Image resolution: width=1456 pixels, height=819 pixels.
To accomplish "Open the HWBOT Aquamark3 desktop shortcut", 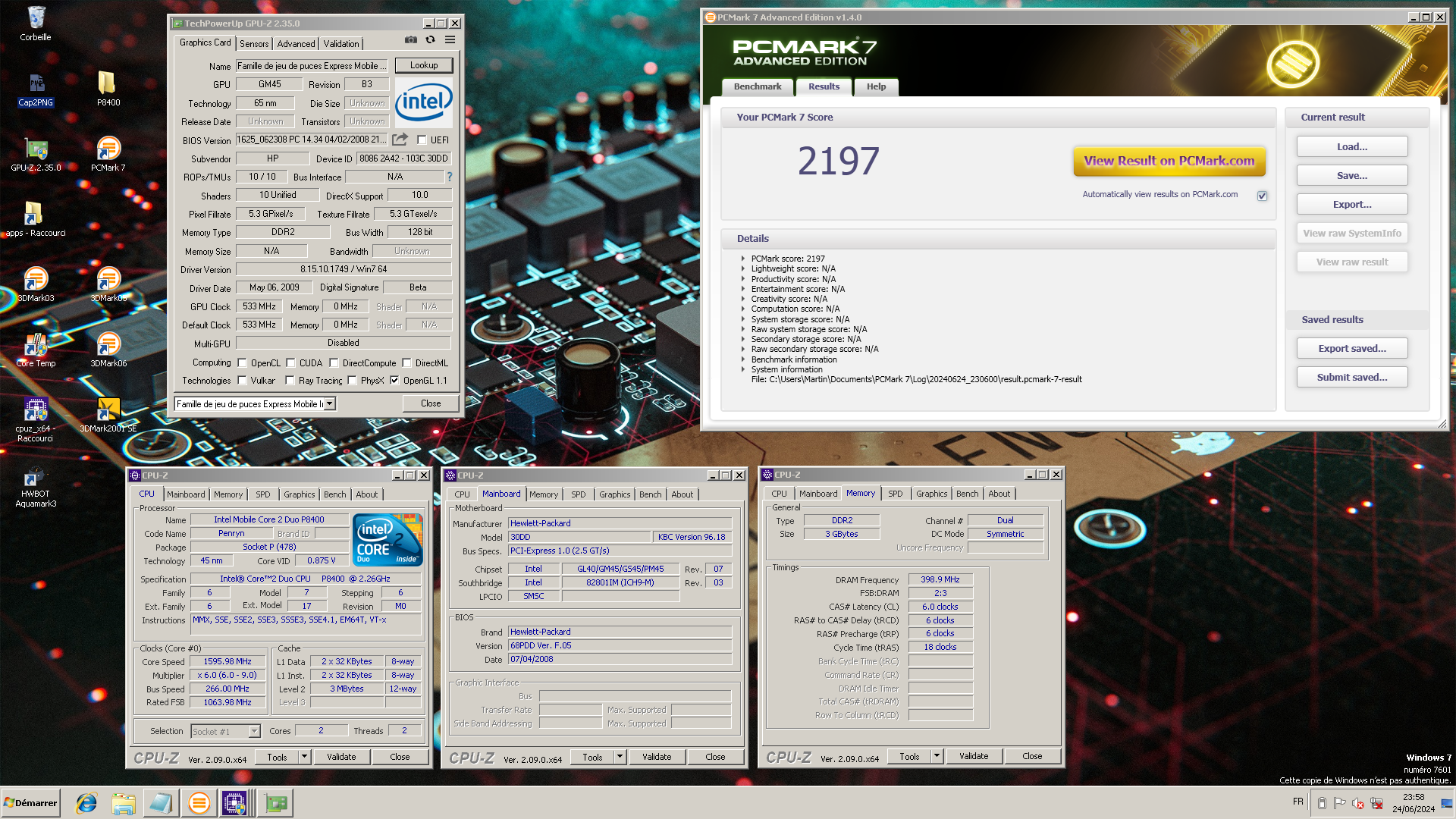I will click(x=36, y=485).
